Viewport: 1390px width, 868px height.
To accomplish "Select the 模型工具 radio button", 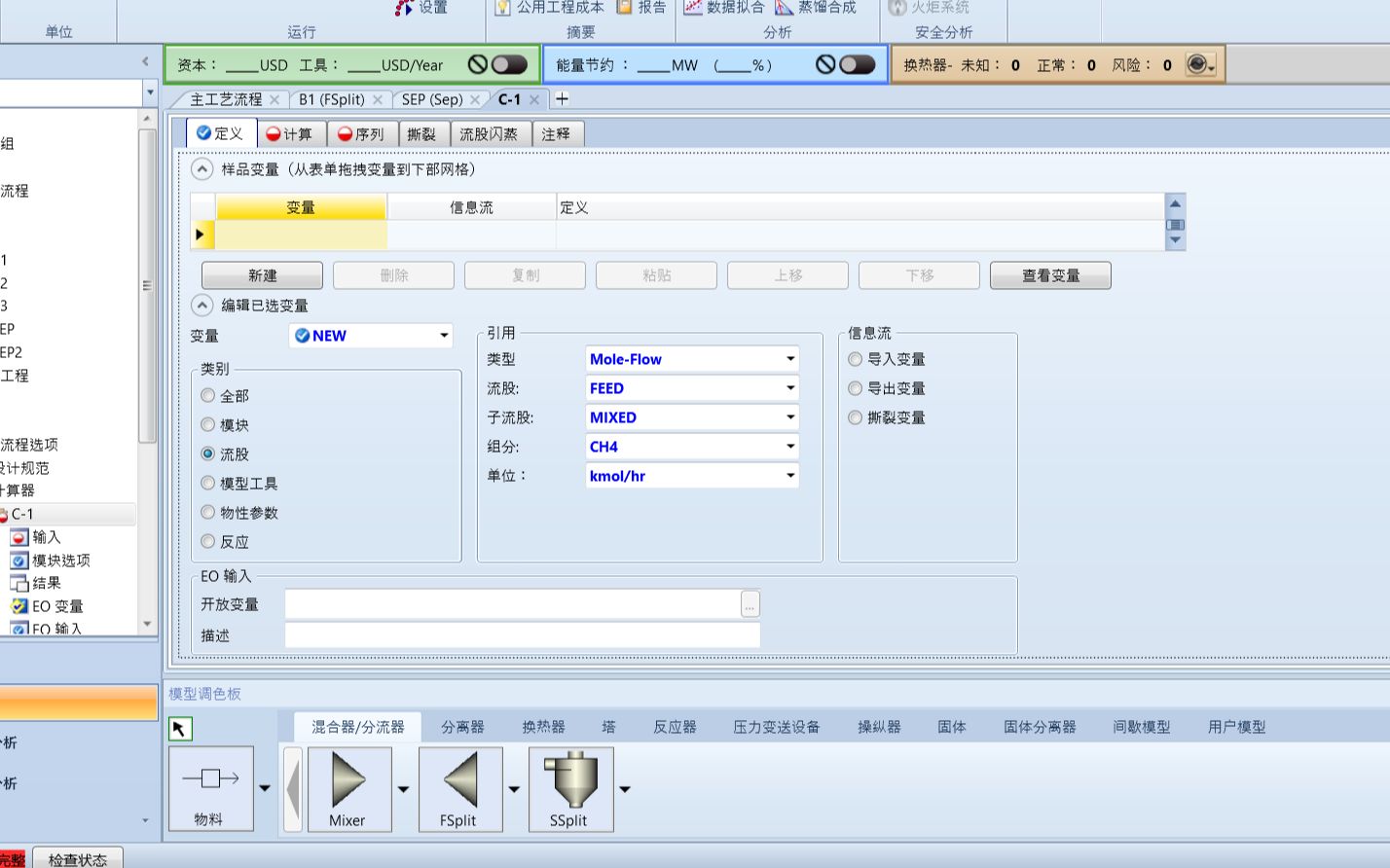I will point(207,483).
